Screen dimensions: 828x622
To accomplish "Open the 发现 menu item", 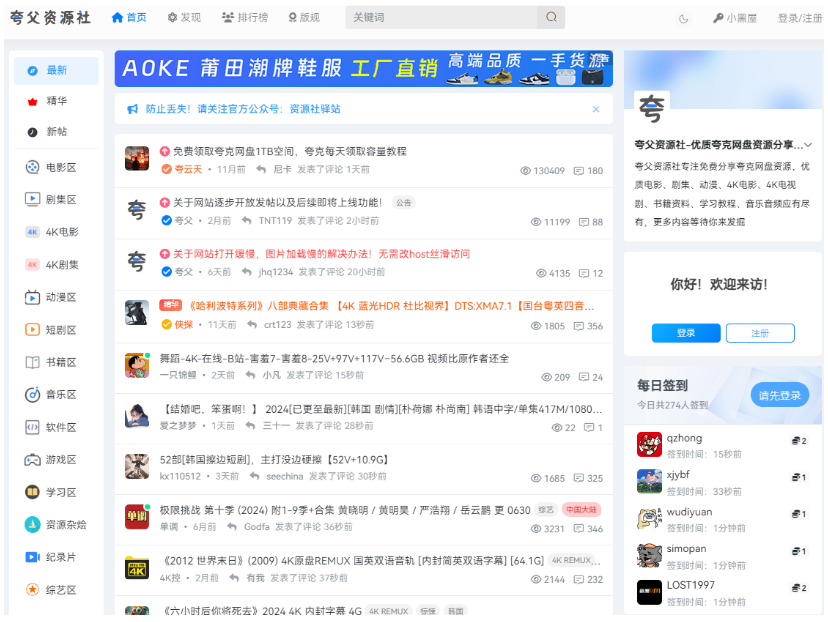I will click(x=184, y=18).
